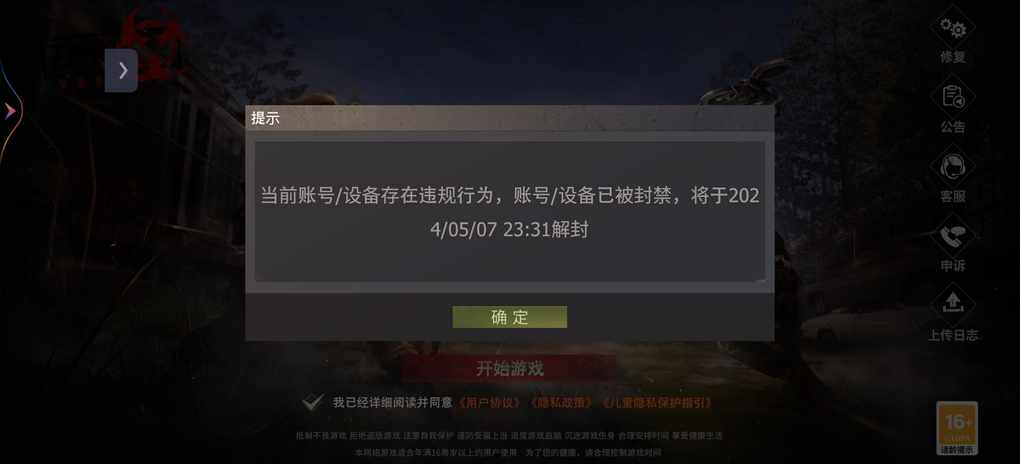
Task: Open the 修复 repair gear icon
Action: 953,29
